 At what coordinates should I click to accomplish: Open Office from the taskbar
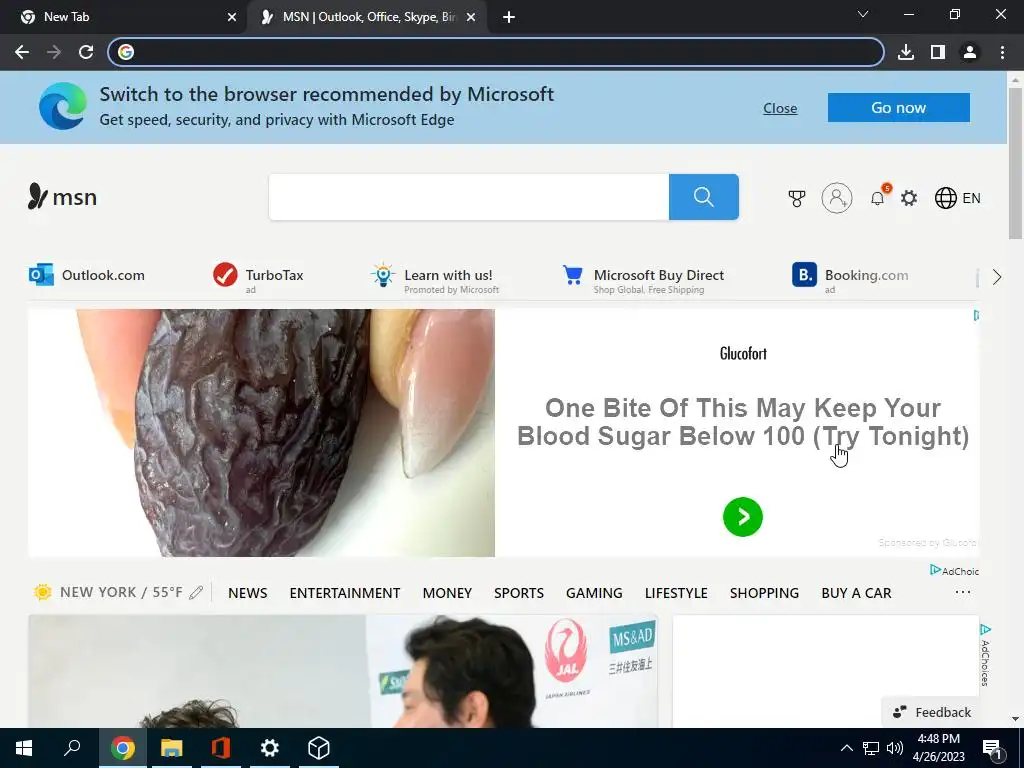tap(221, 748)
